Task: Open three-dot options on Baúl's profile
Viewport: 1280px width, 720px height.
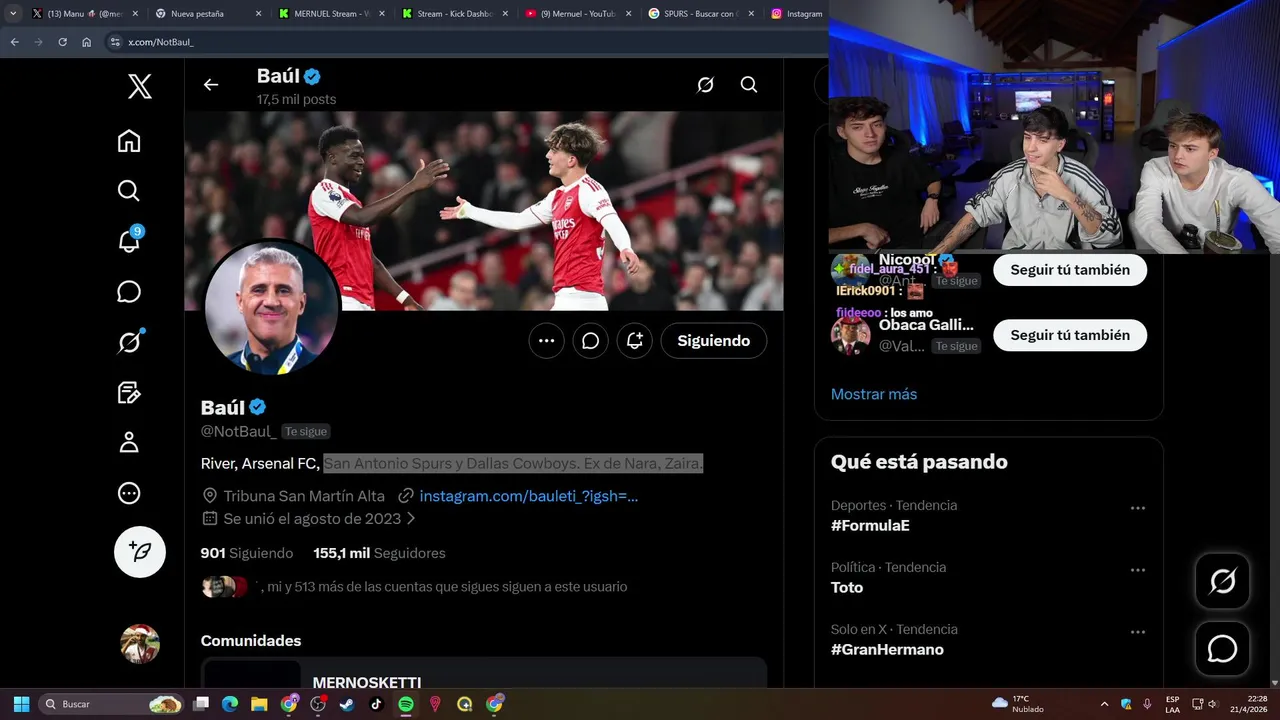Action: point(546,341)
